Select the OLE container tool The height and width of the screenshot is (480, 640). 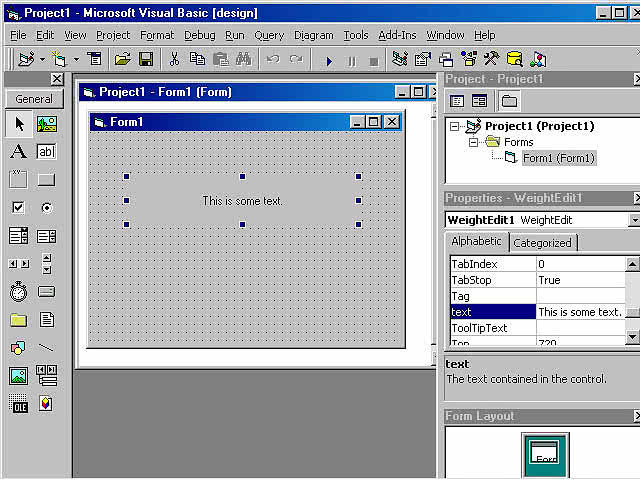18,404
